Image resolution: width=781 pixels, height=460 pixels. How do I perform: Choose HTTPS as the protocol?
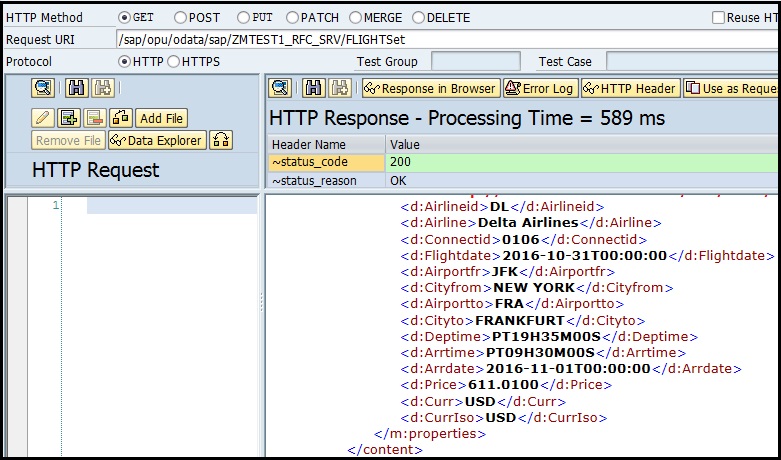tap(174, 62)
